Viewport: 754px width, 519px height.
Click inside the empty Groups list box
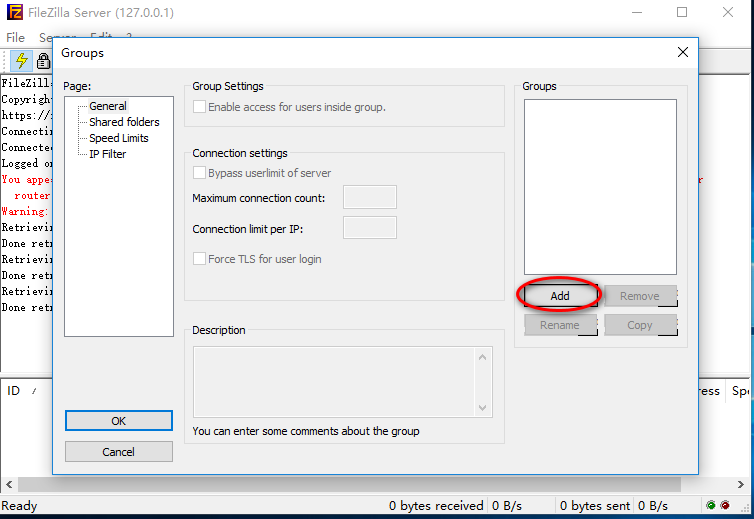(600, 187)
